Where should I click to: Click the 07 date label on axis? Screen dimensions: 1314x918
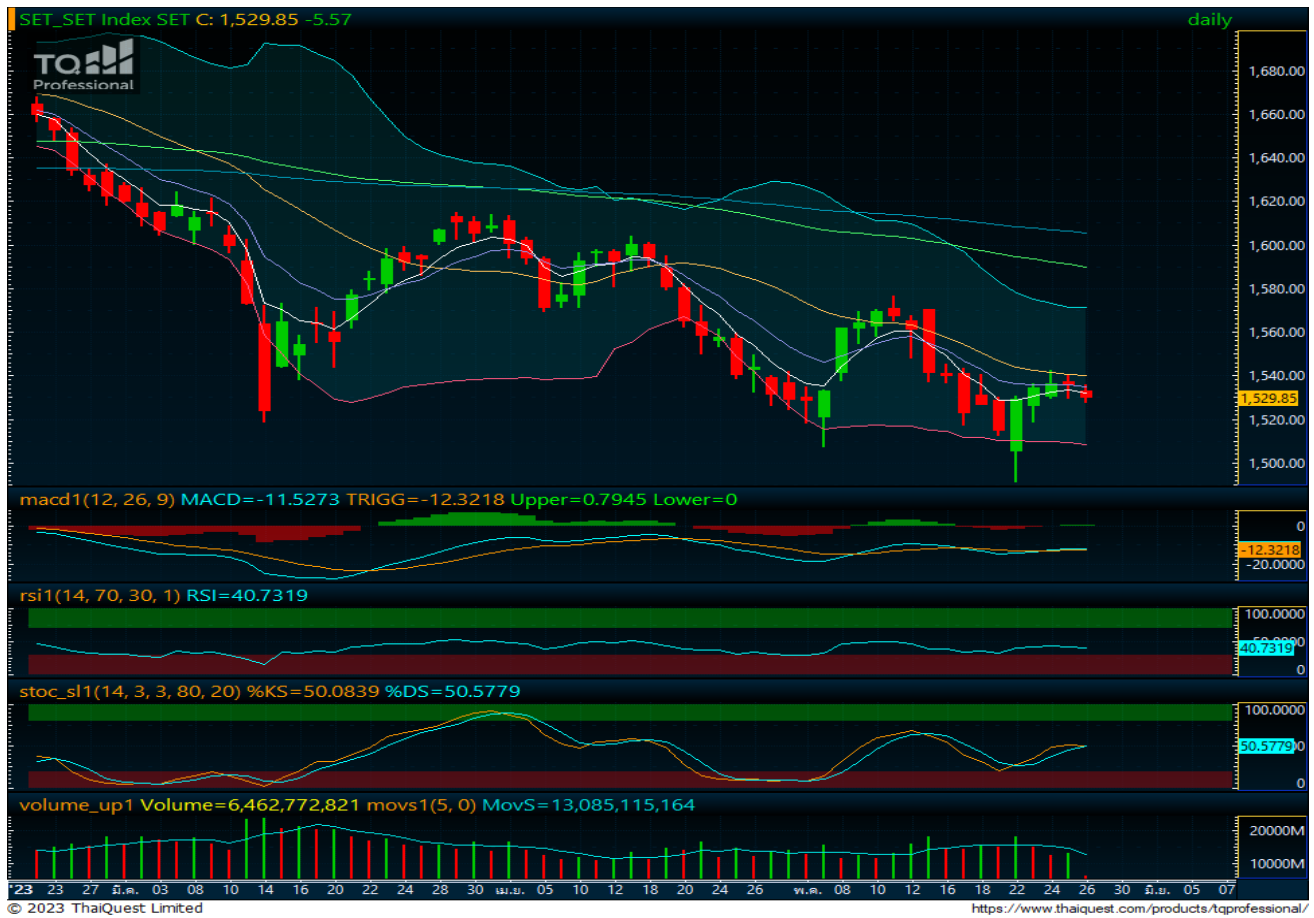[1227, 888]
